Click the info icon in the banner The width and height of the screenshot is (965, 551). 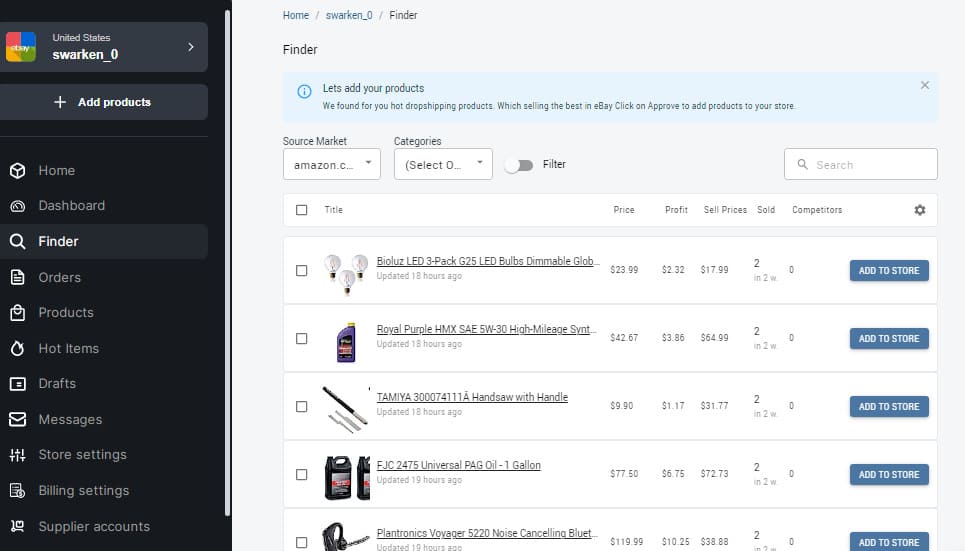point(304,92)
